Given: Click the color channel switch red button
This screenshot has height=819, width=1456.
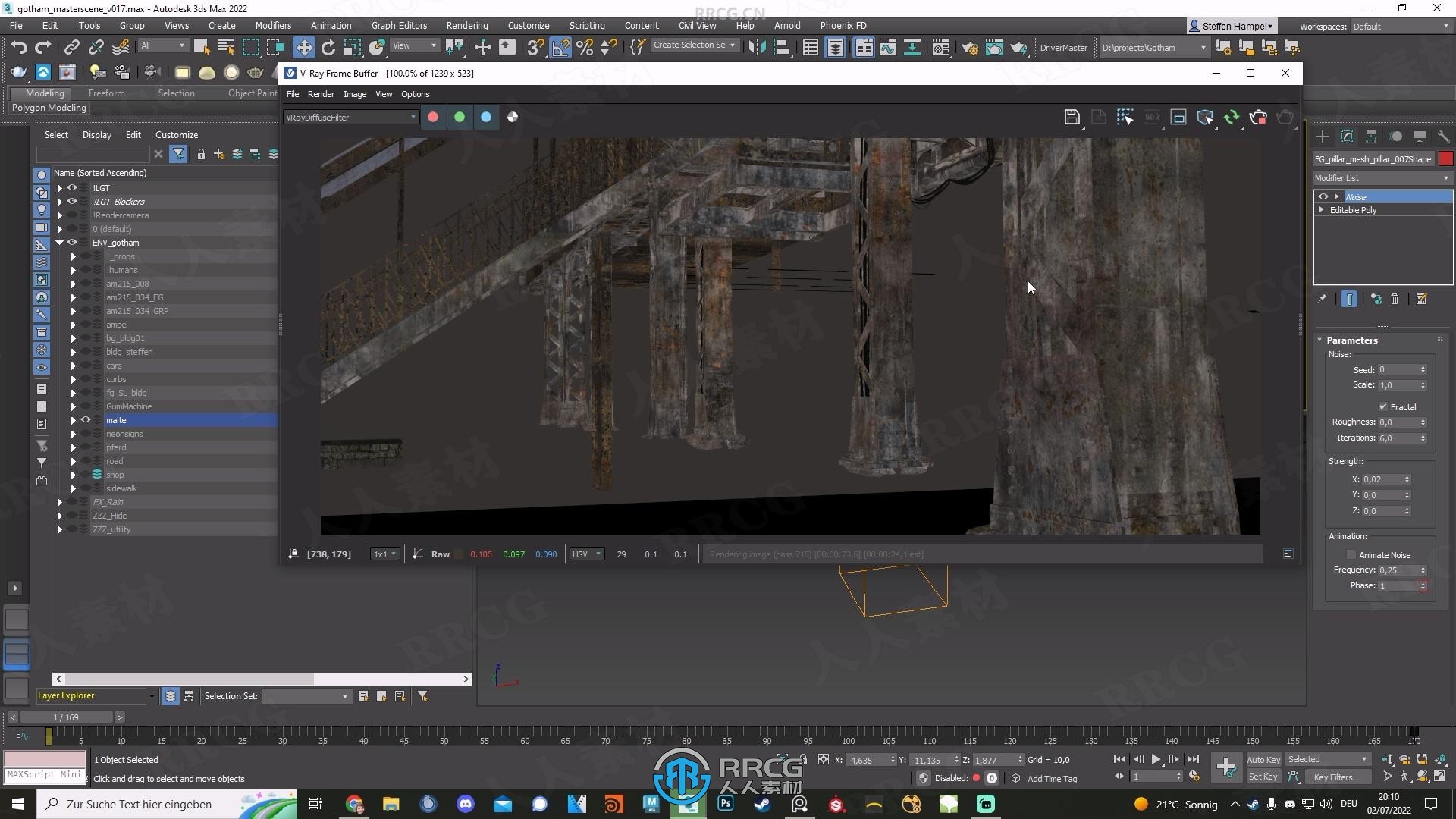Looking at the screenshot, I should [432, 117].
